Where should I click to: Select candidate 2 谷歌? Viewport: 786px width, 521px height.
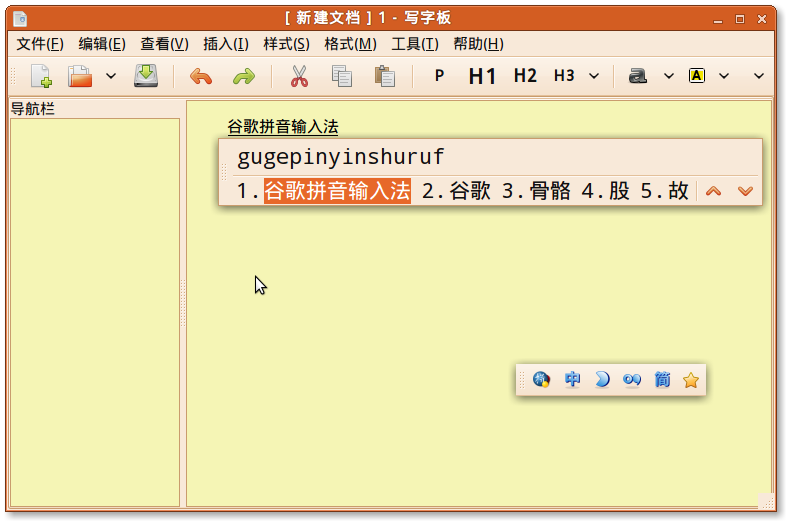[456, 191]
